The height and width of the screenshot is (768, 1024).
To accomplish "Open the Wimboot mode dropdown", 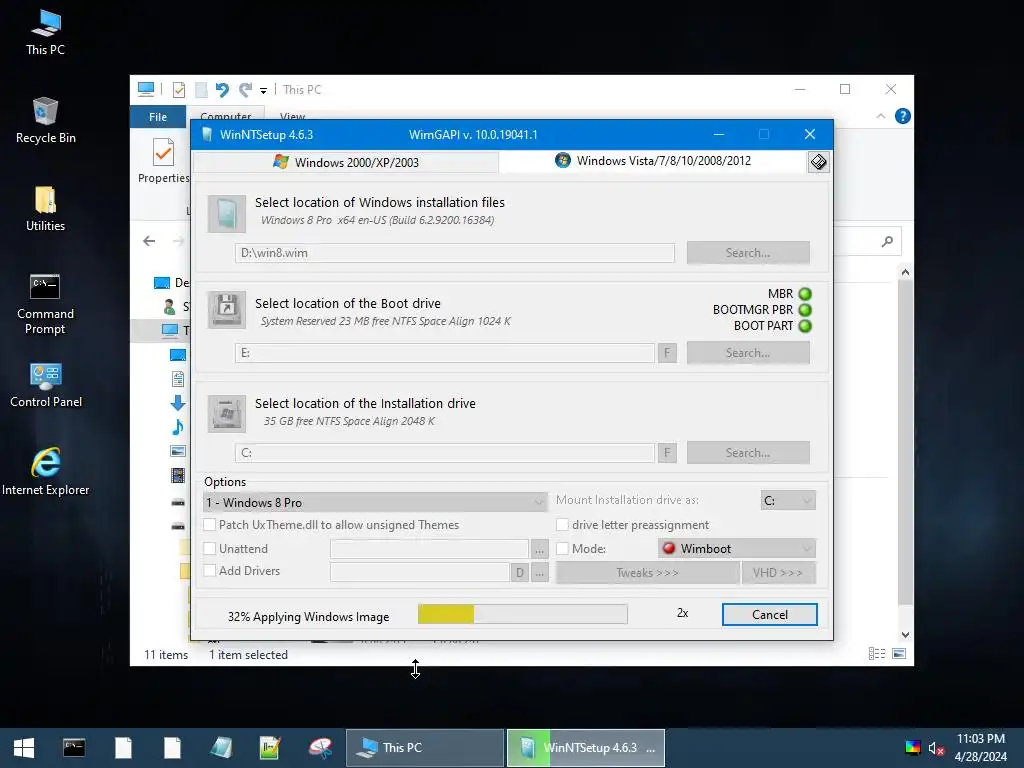I will (x=737, y=549).
